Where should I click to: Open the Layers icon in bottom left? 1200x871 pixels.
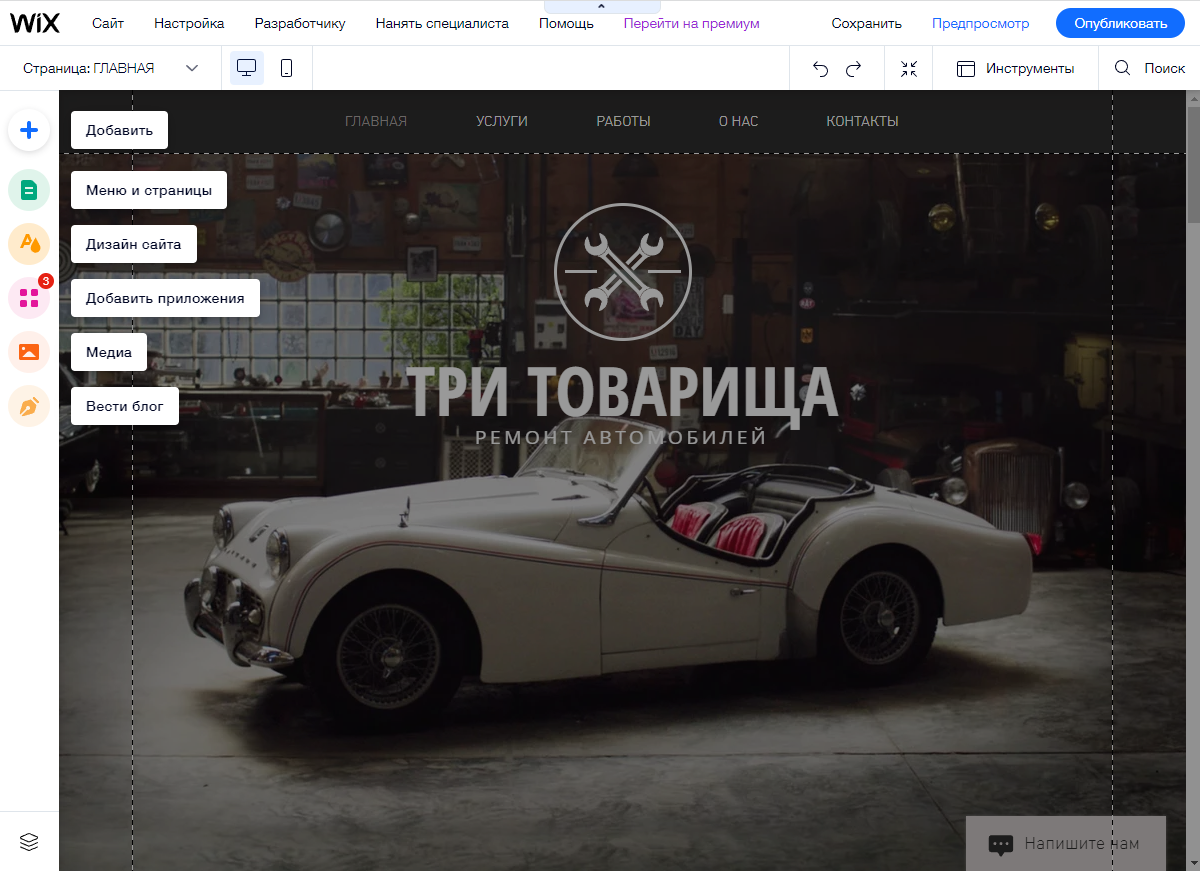[29, 842]
